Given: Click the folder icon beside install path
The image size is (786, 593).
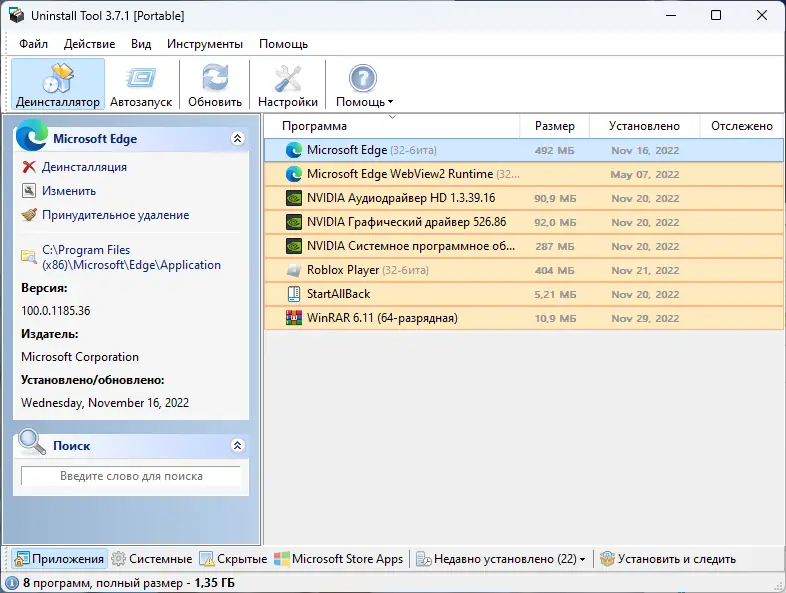Looking at the screenshot, I should click(29, 257).
